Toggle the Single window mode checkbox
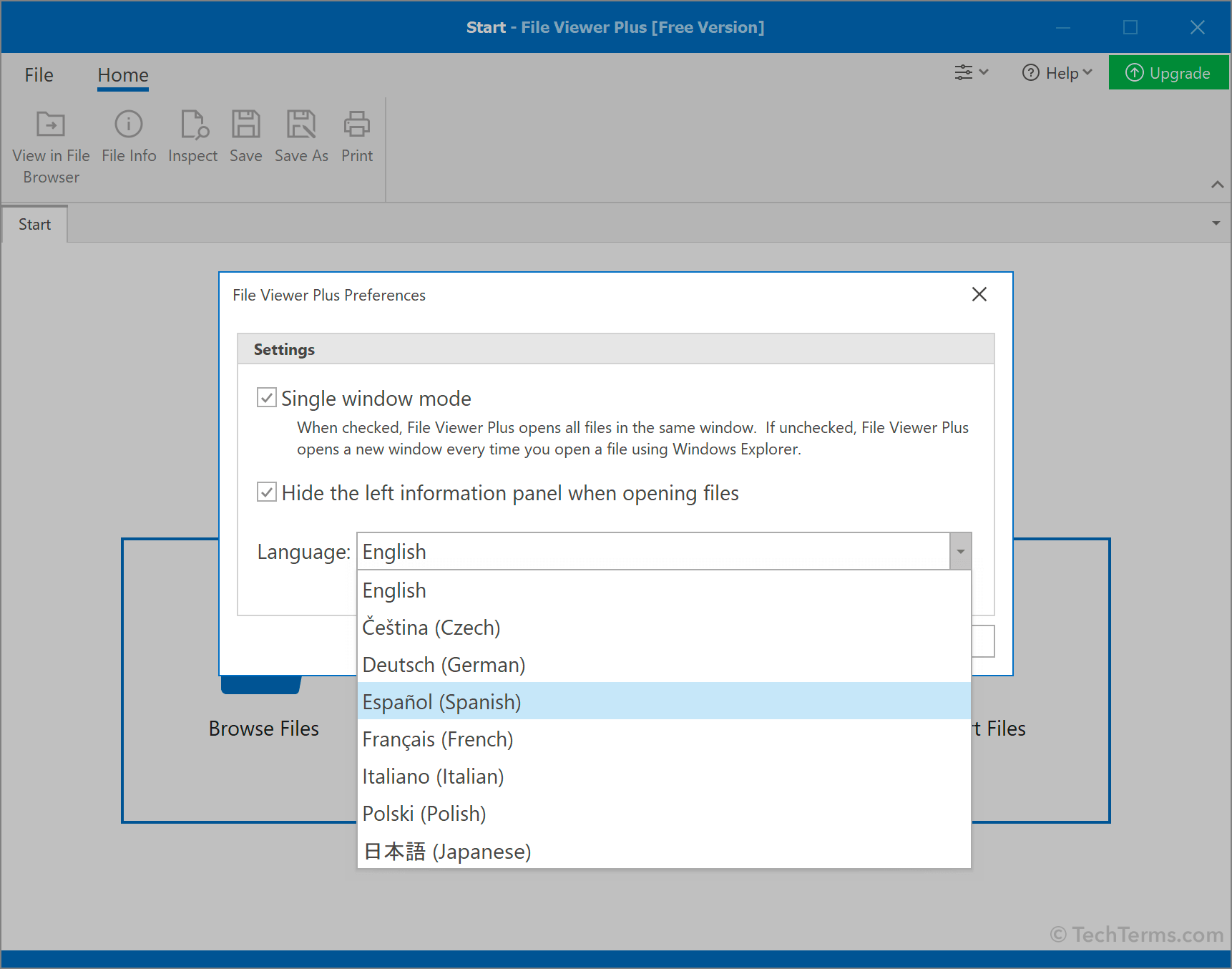The height and width of the screenshot is (969, 1232). pyautogui.click(x=267, y=398)
